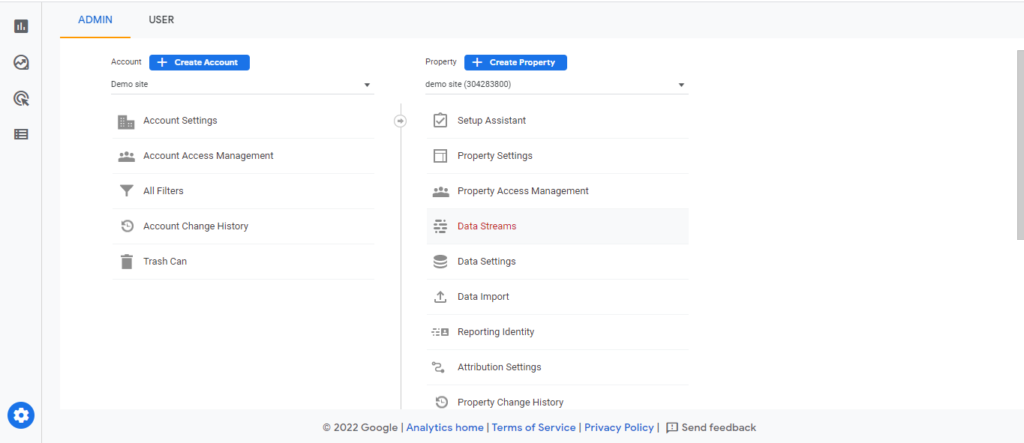Open Account Settings

tap(180, 121)
